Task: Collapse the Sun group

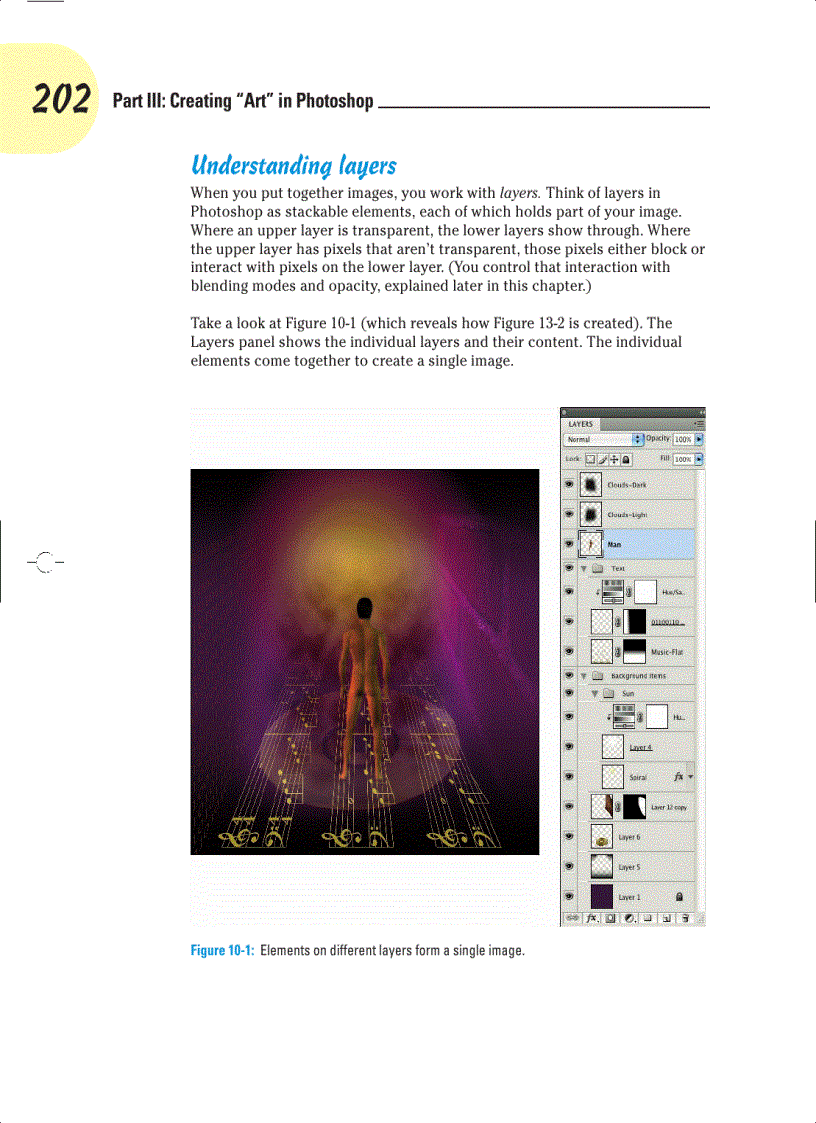Action: pos(595,693)
